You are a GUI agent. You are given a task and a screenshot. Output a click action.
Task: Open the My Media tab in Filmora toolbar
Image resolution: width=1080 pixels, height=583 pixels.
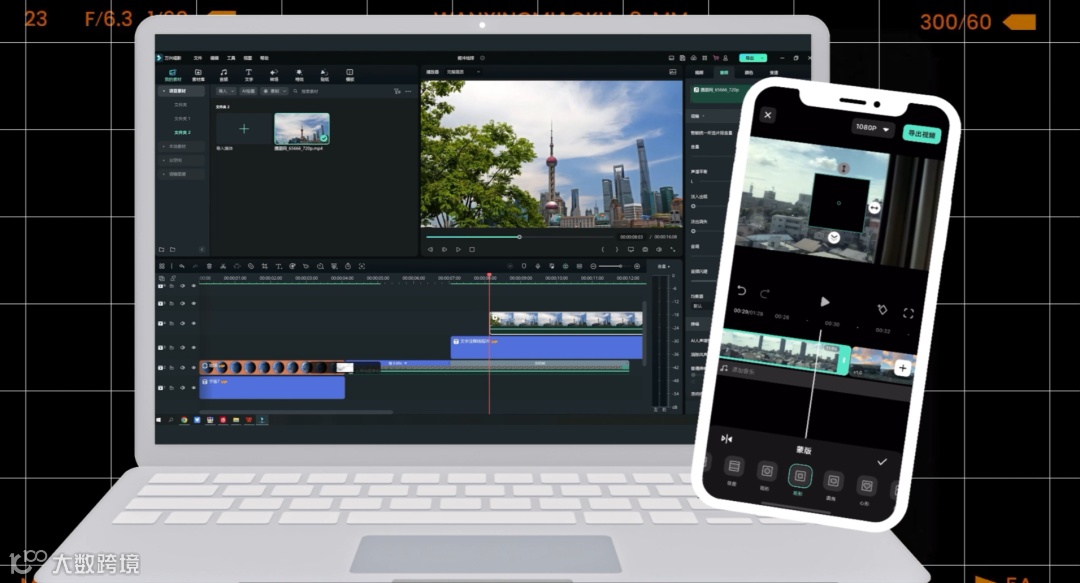click(172, 74)
